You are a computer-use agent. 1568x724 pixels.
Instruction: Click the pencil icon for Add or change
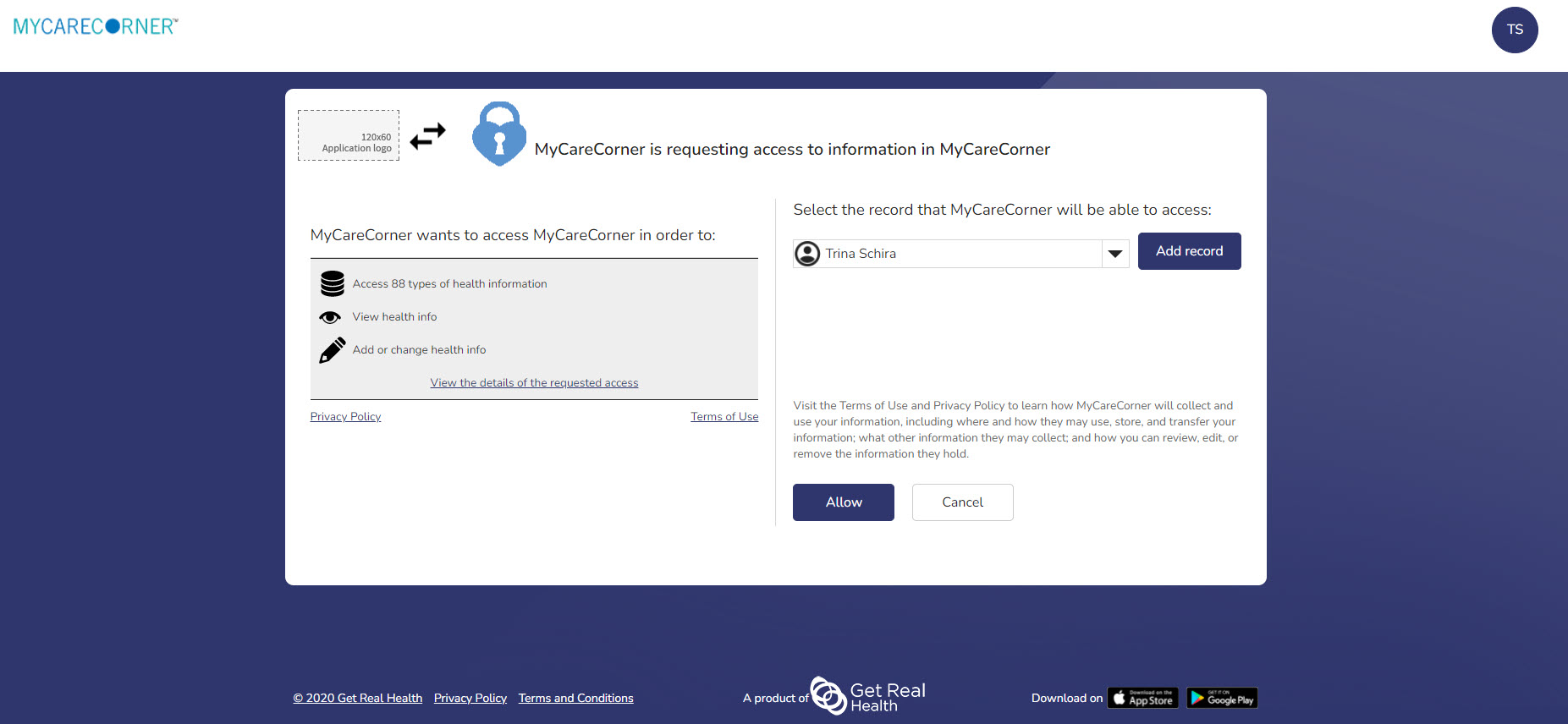point(332,350)
